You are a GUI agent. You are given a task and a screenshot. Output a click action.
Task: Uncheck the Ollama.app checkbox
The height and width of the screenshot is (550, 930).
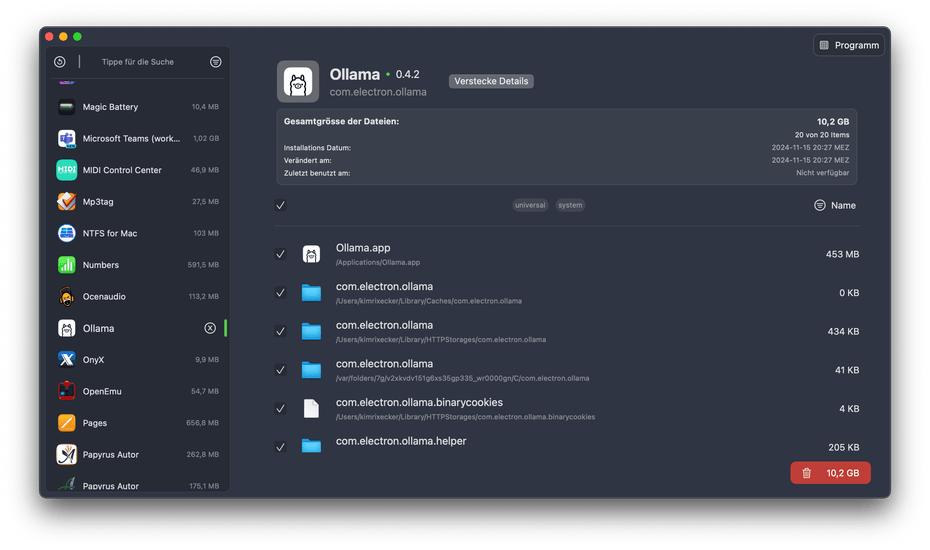pyautogui.click(x=281, y=255)
